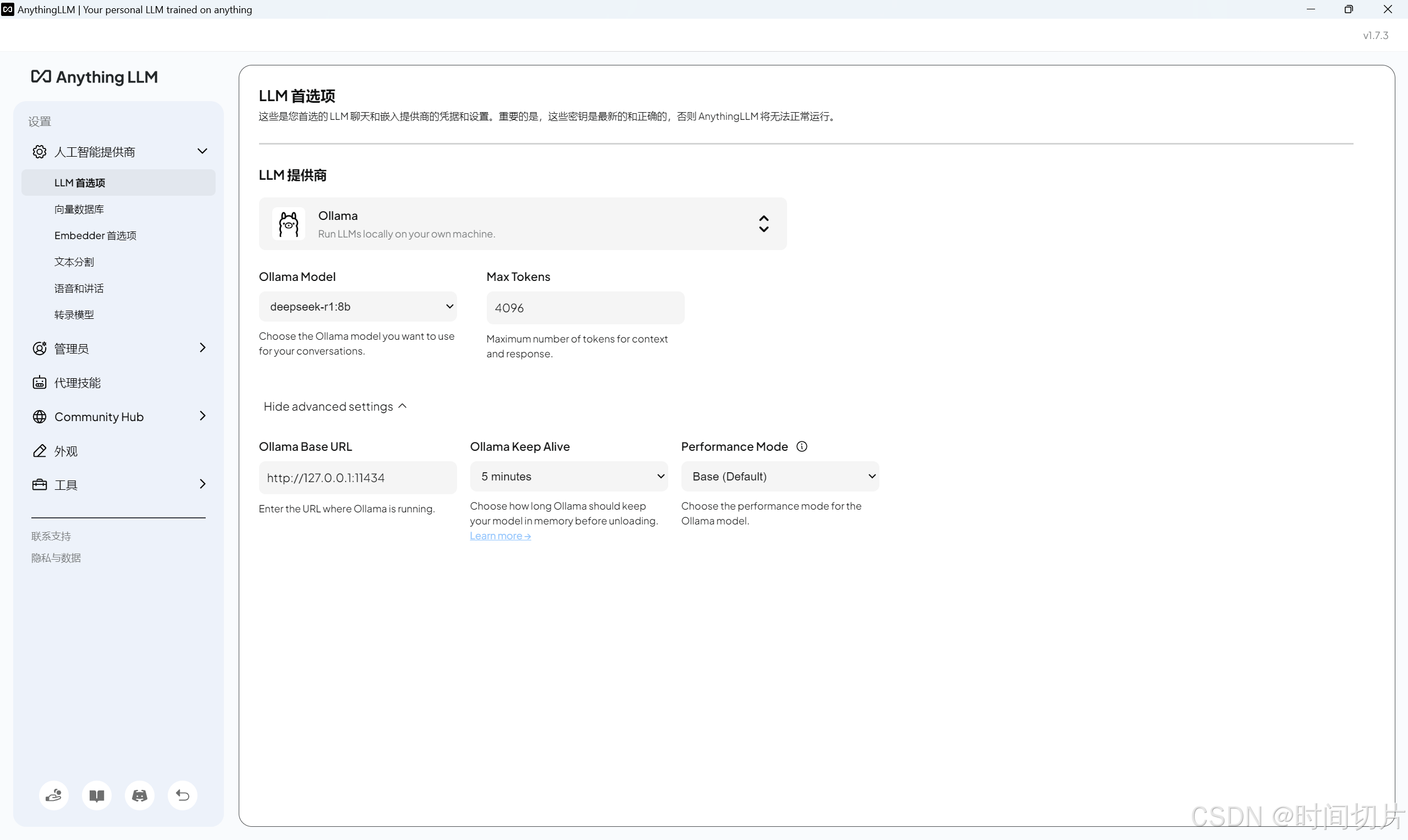Click the Discord icon in sidebar footer
Viewport: 1408px width, 840px height.
click(139, 795)
